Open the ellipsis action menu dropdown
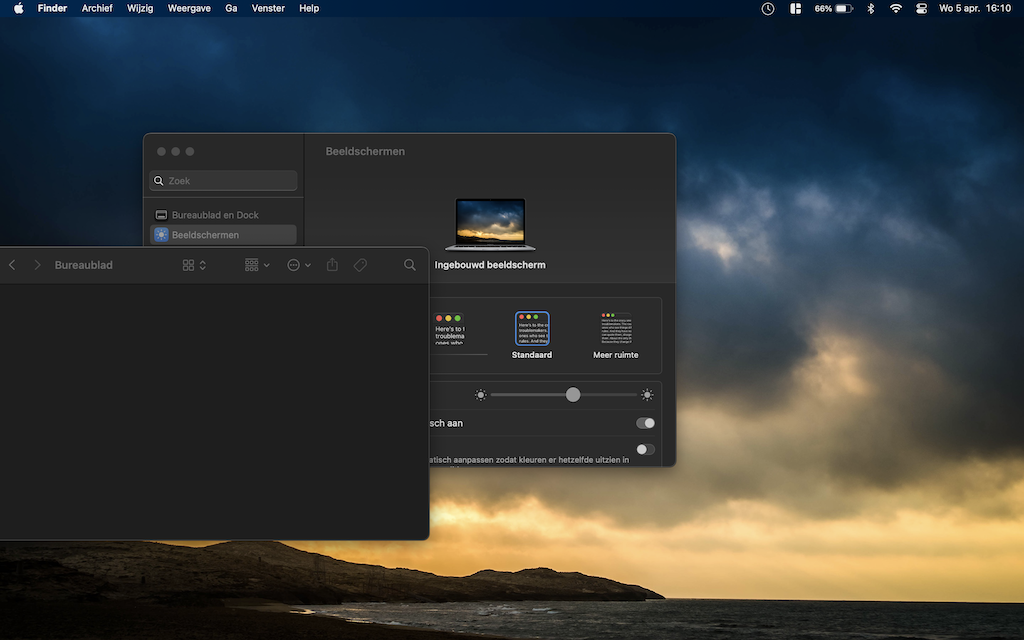Screen dimensions: 1024x640 [298, 265]
